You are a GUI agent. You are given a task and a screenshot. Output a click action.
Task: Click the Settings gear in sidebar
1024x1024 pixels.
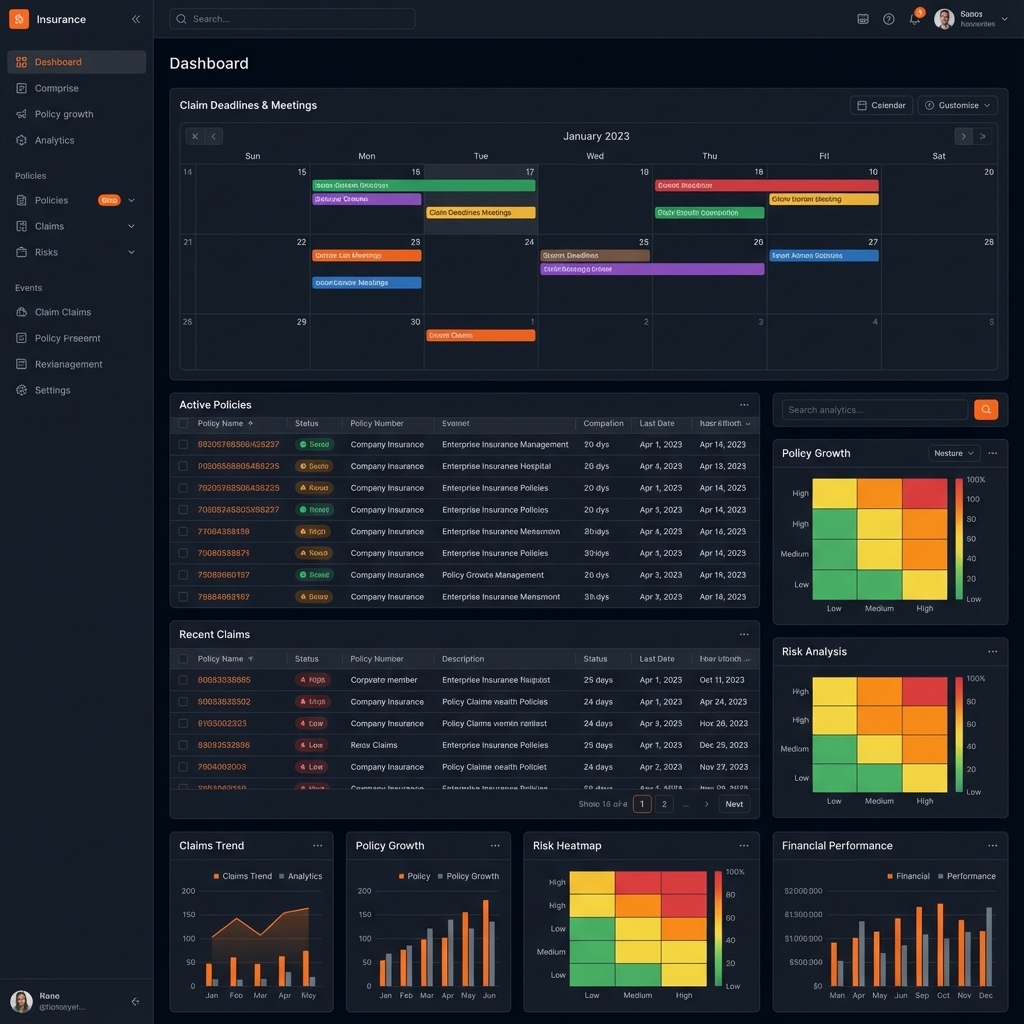click(x=52, y=390)
